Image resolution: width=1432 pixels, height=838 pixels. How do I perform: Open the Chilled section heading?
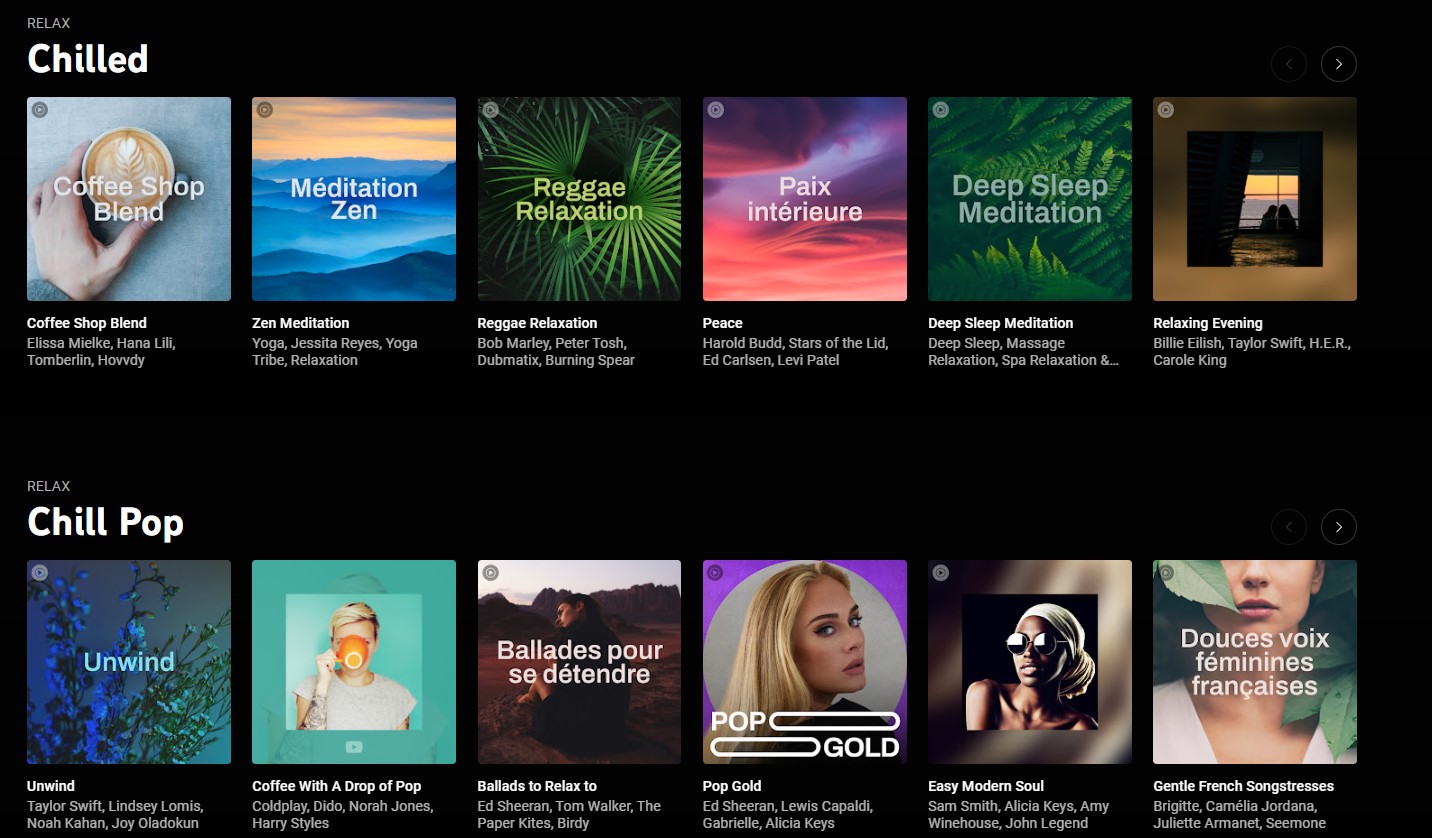tap(86, 59)
